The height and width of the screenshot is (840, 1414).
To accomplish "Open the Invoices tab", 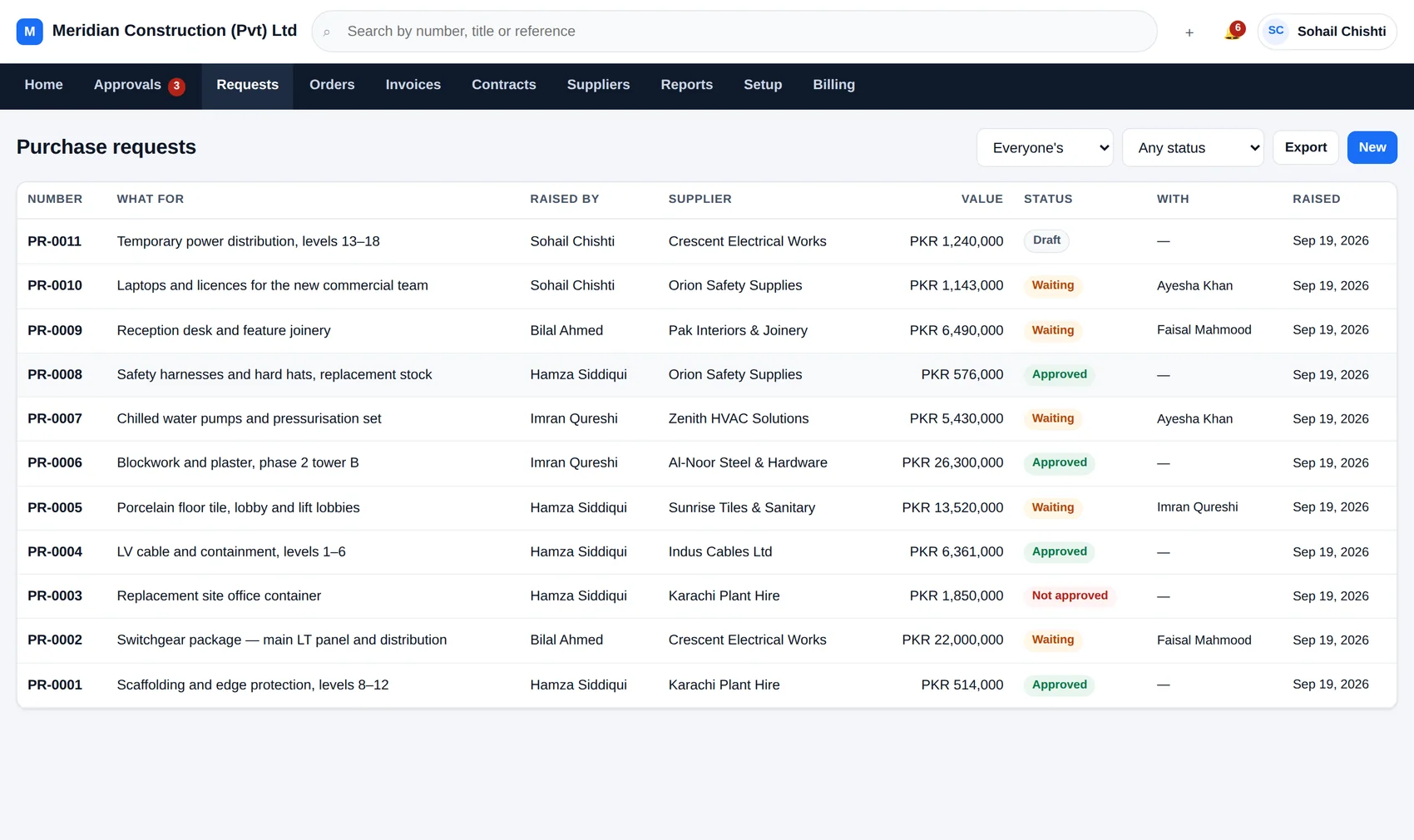I will point(413,85).
